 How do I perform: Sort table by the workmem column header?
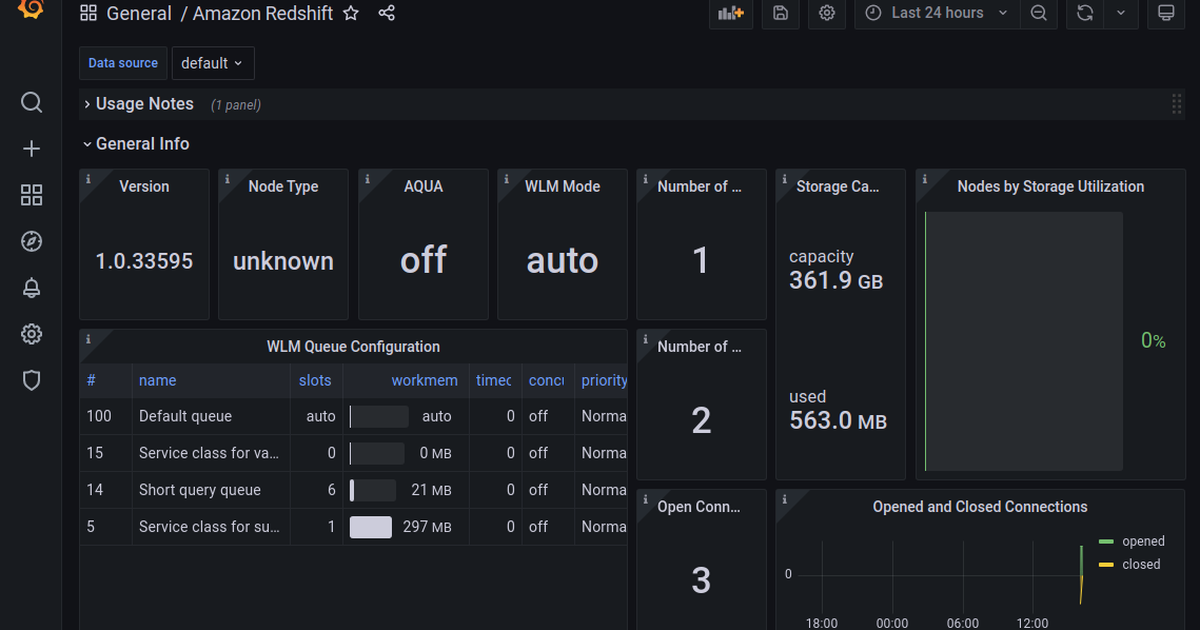click(424, 380)
